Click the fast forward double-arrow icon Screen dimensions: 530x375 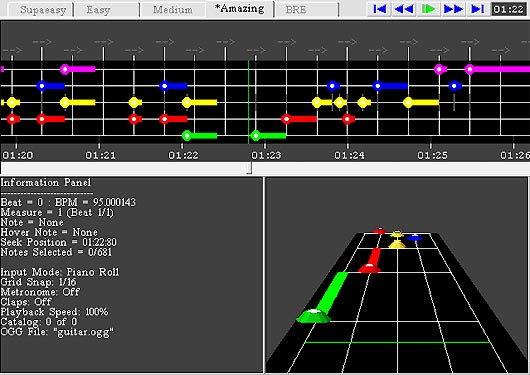click(453, 9)
